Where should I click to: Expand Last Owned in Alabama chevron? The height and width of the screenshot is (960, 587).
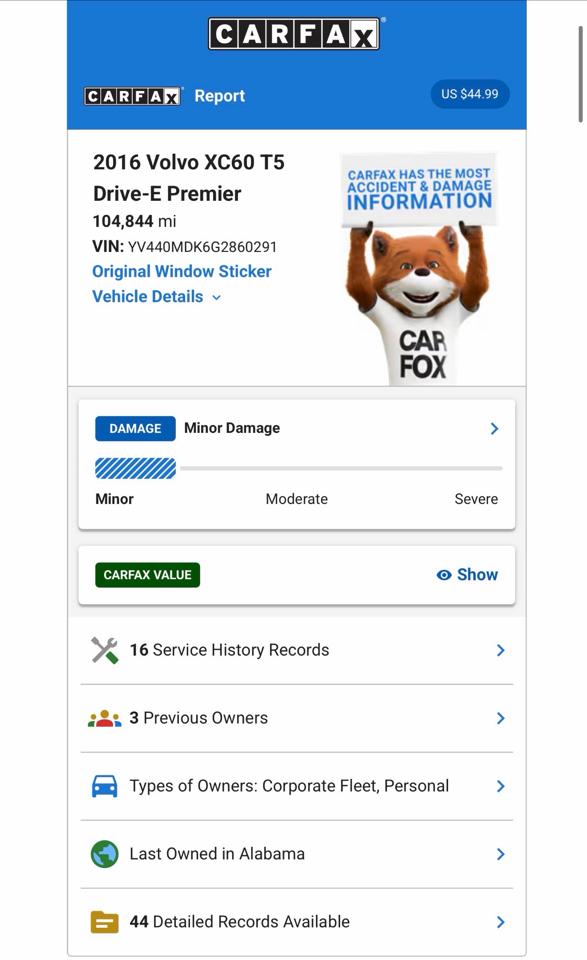(x=501, y=854)
